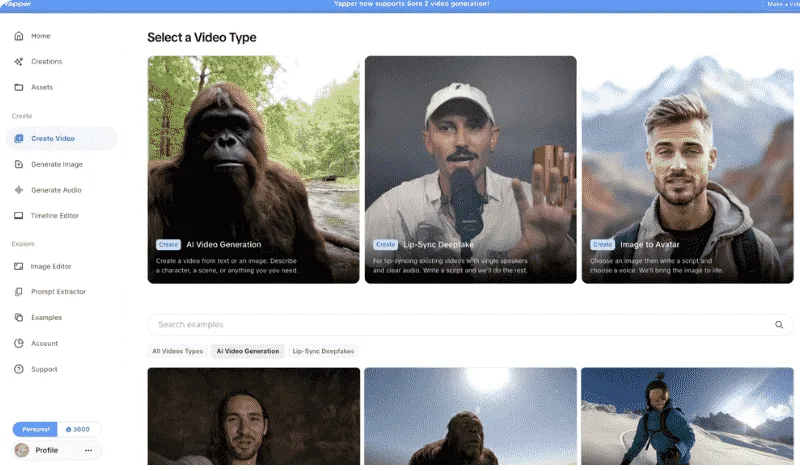Viewport: 800px width, 471px height.
Task: Open Prompt Extractor tool
Action: (x=58, y=292)
